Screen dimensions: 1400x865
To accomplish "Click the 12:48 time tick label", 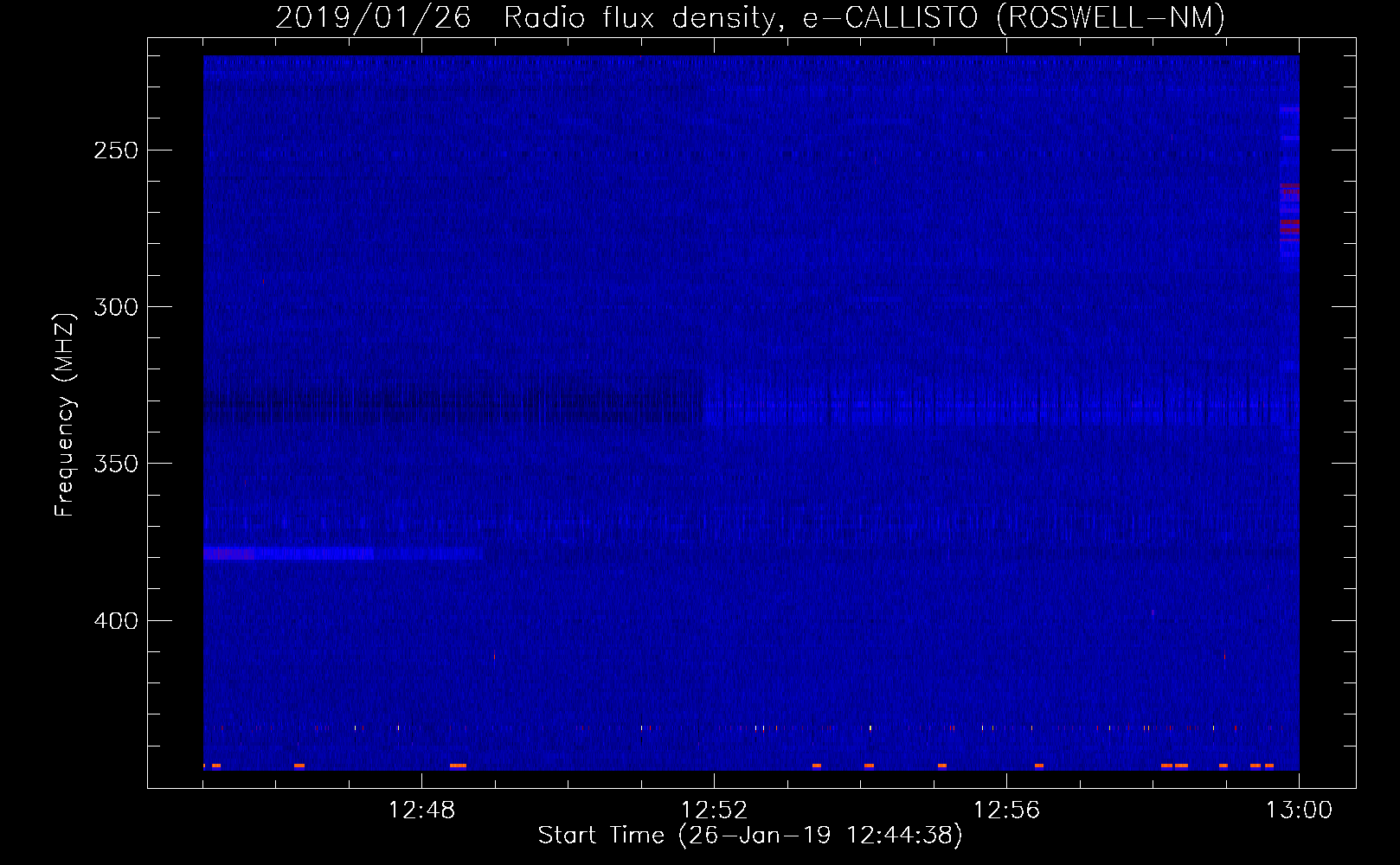I will click(421, 811).
